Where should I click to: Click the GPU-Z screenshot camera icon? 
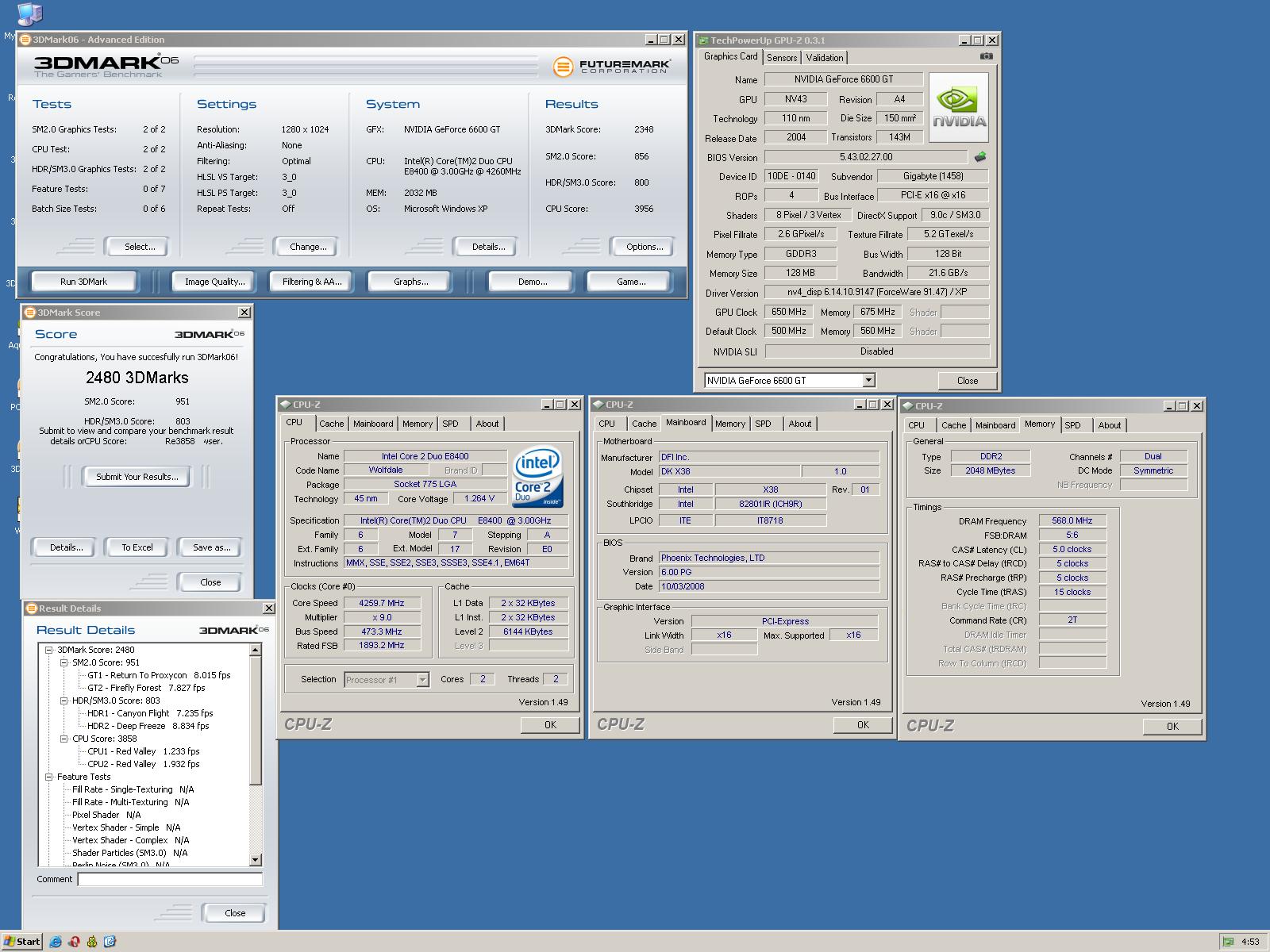(986, 56)
